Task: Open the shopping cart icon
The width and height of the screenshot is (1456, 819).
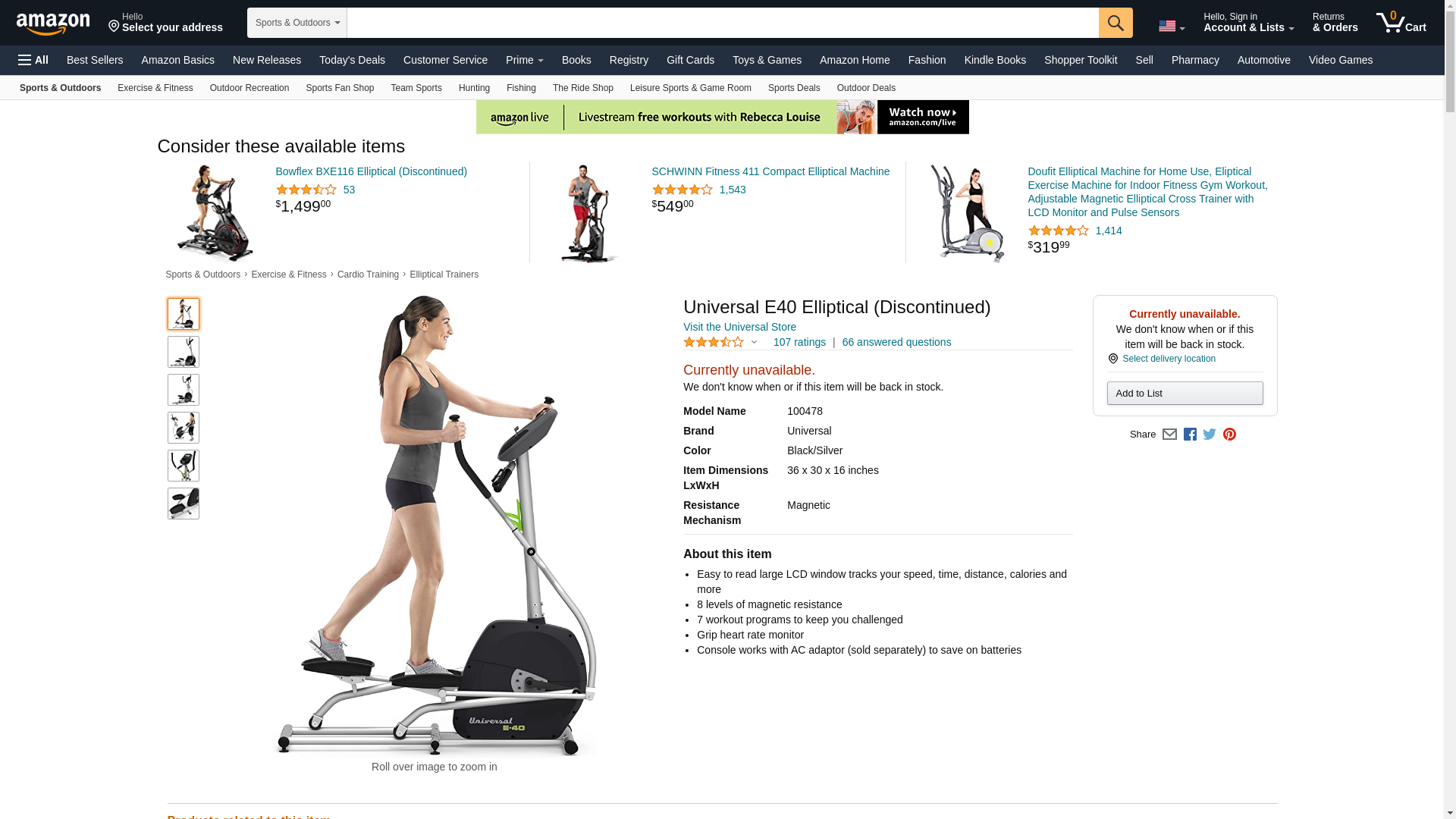Action: pos(1401,23)
